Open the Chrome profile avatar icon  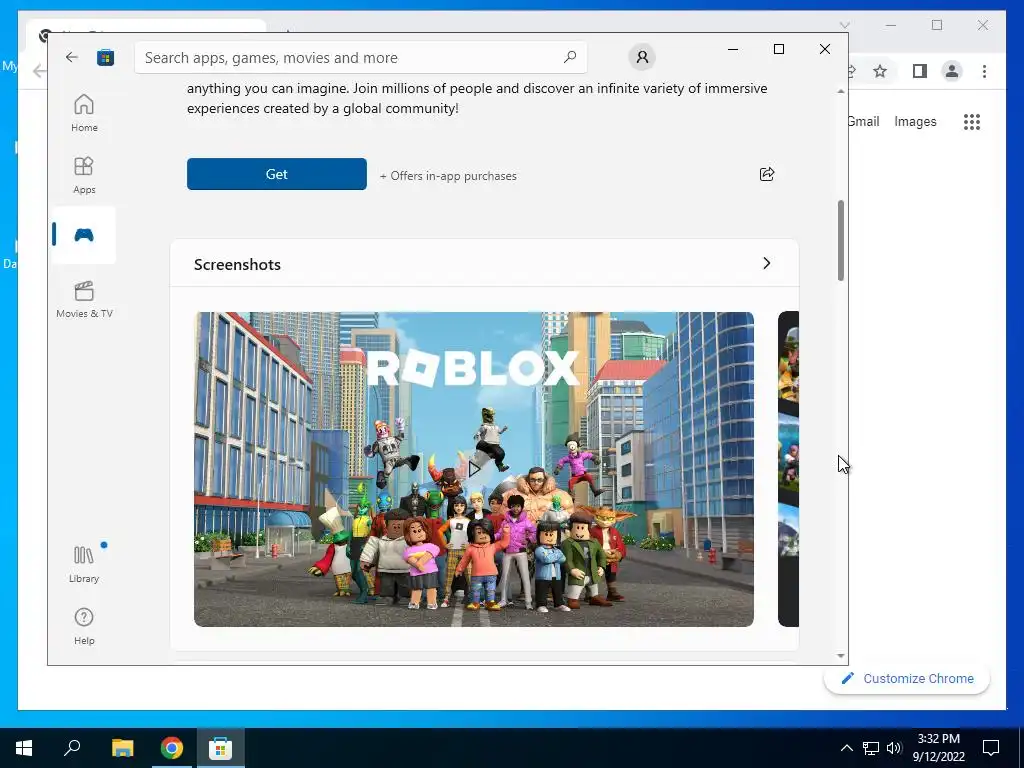[x=952, y=71]
